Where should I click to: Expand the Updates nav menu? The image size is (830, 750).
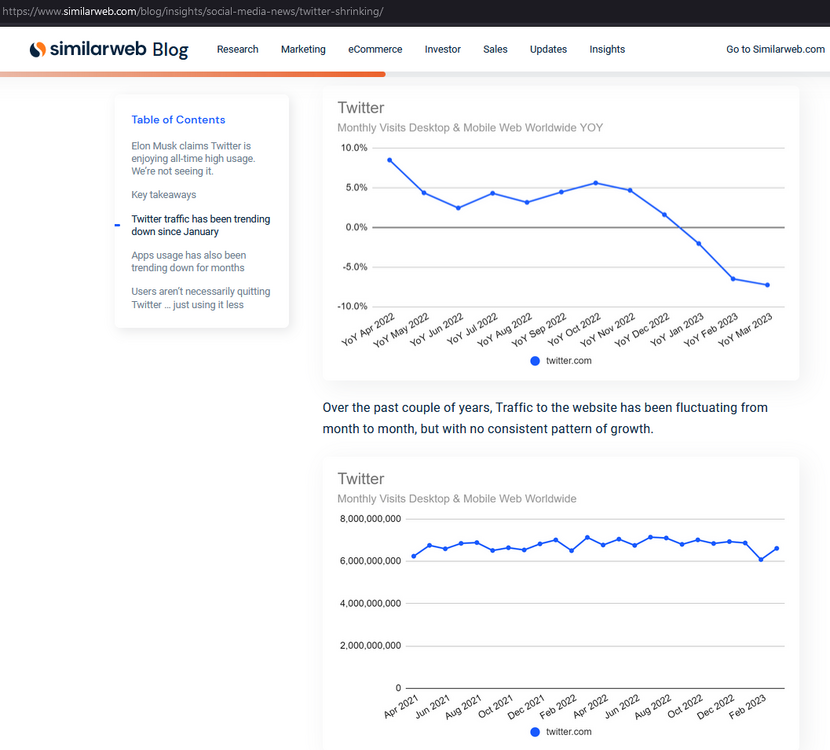click(x=548, y=49)
